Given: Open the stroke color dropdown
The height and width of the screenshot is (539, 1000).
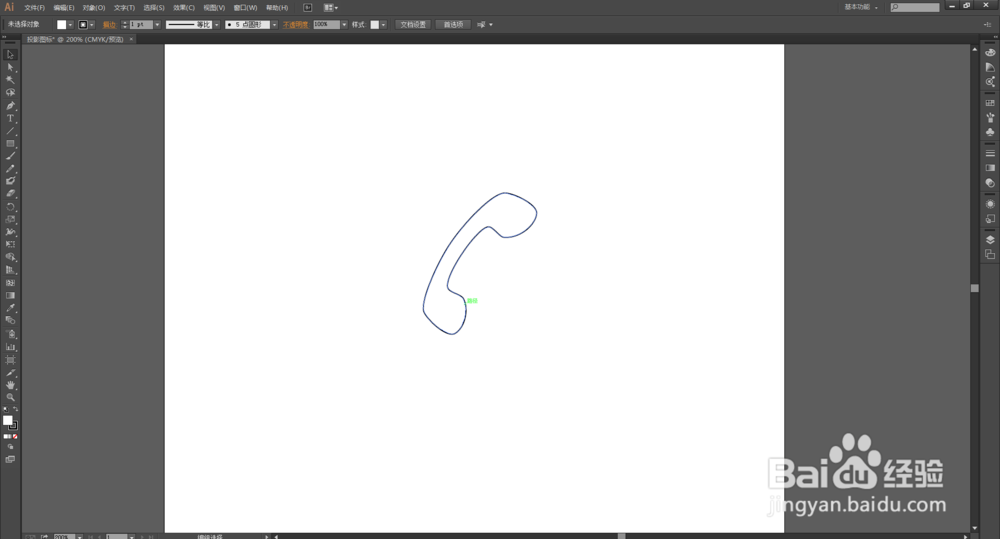Looking at the screenshot, I should point(92,25).
